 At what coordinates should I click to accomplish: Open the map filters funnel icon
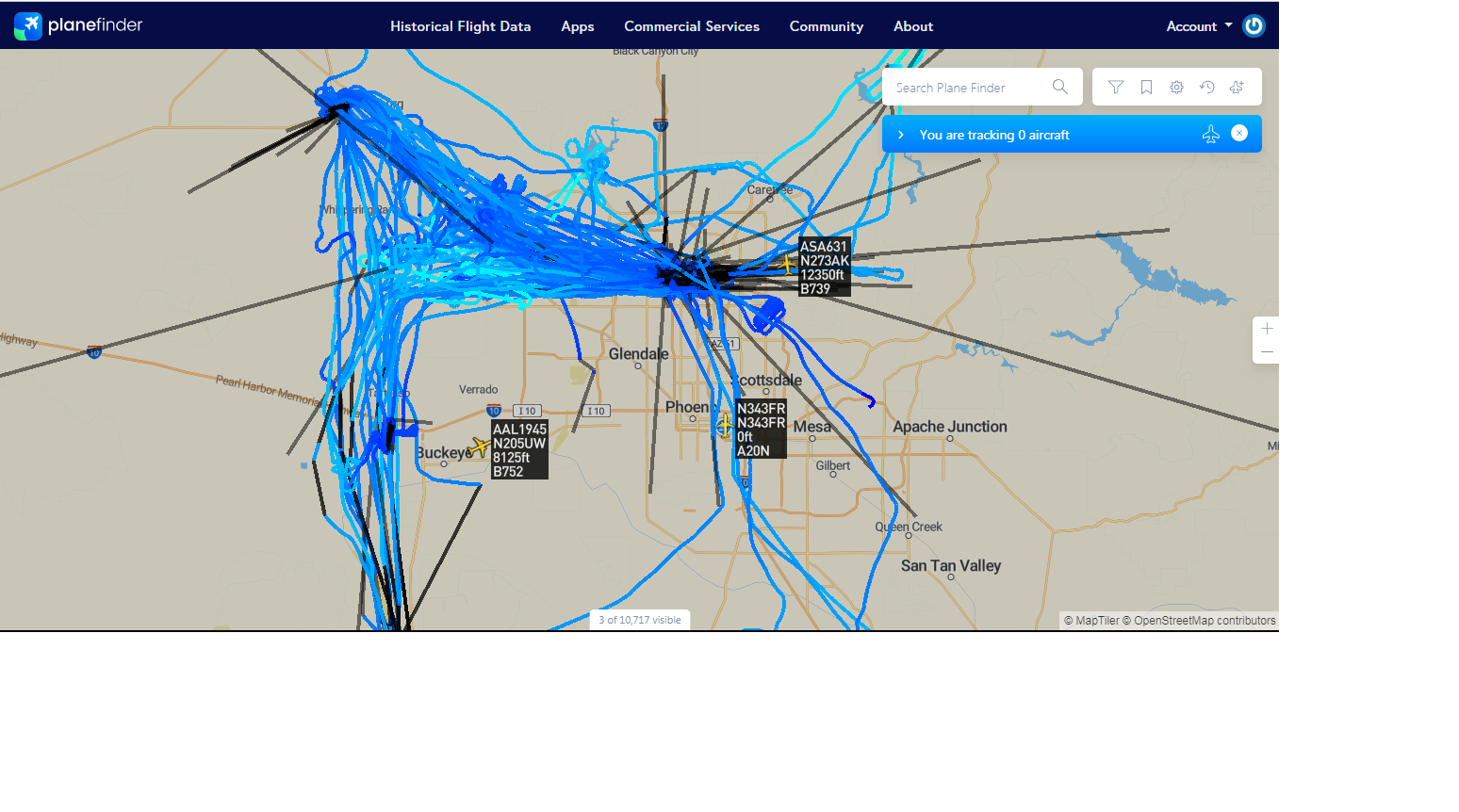pos(1116,88)
